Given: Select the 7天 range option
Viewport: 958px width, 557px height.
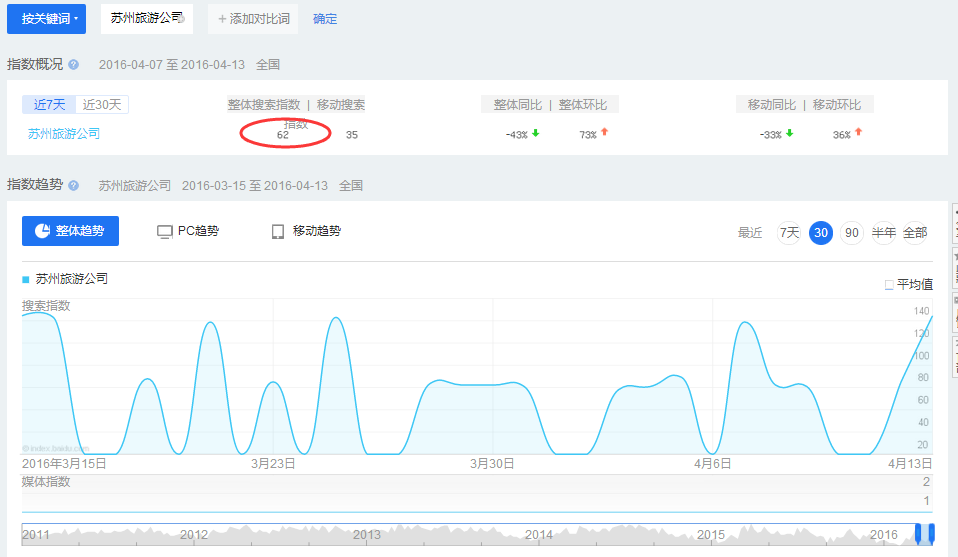Looking at the screenshot, I should point(789,233).
